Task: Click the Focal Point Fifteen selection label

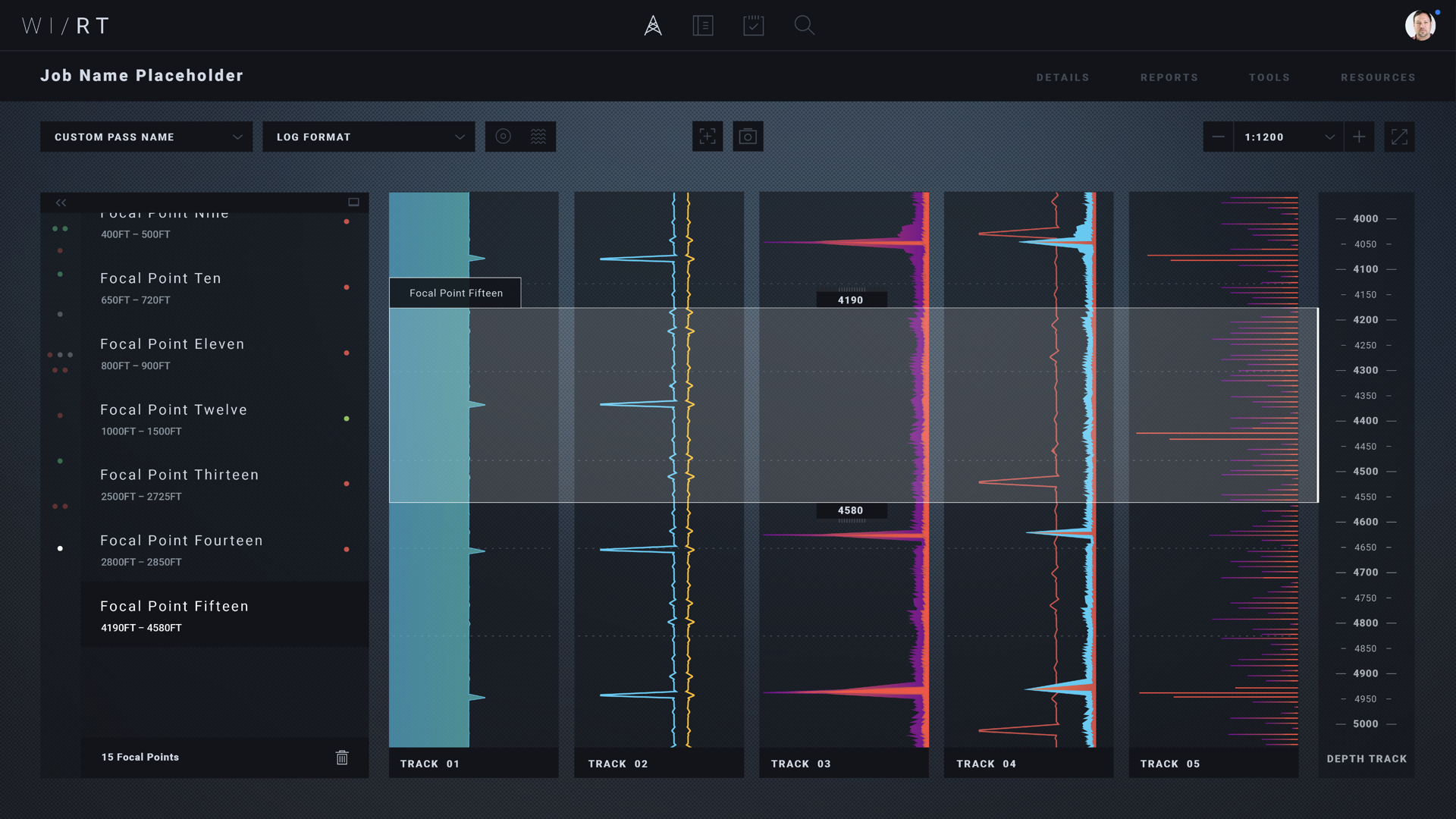Action: 455,293
